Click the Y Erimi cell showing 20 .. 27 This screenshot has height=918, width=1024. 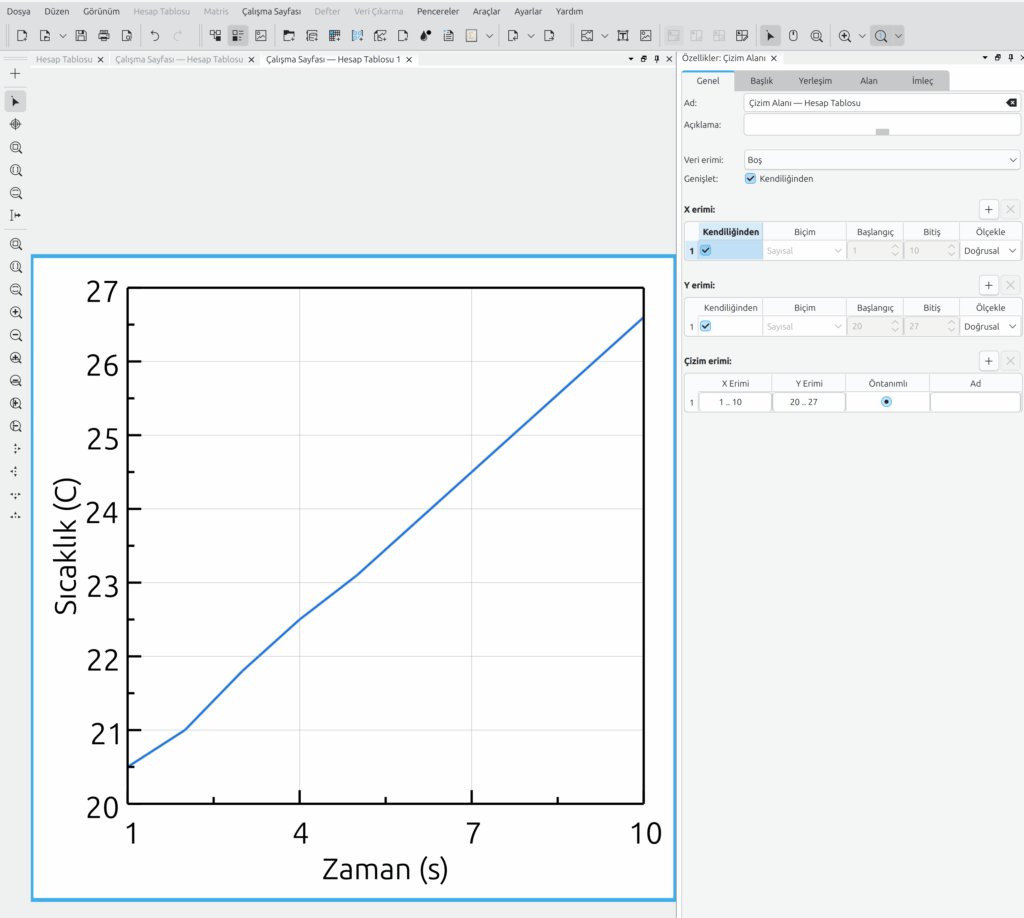[x=808, y=402]
